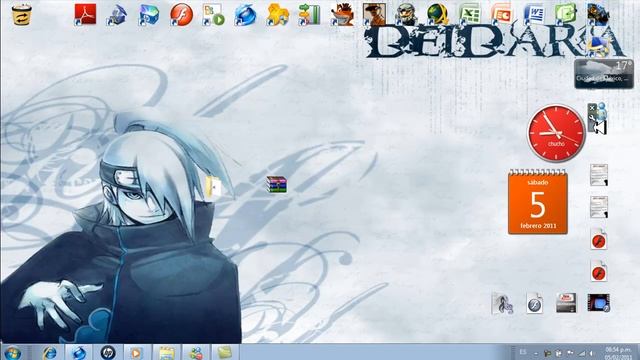The height and width of the screenshot is (360, 640).
Task: Open the Microsoft PowerPoint shortcut
Action: coord(502,14)
